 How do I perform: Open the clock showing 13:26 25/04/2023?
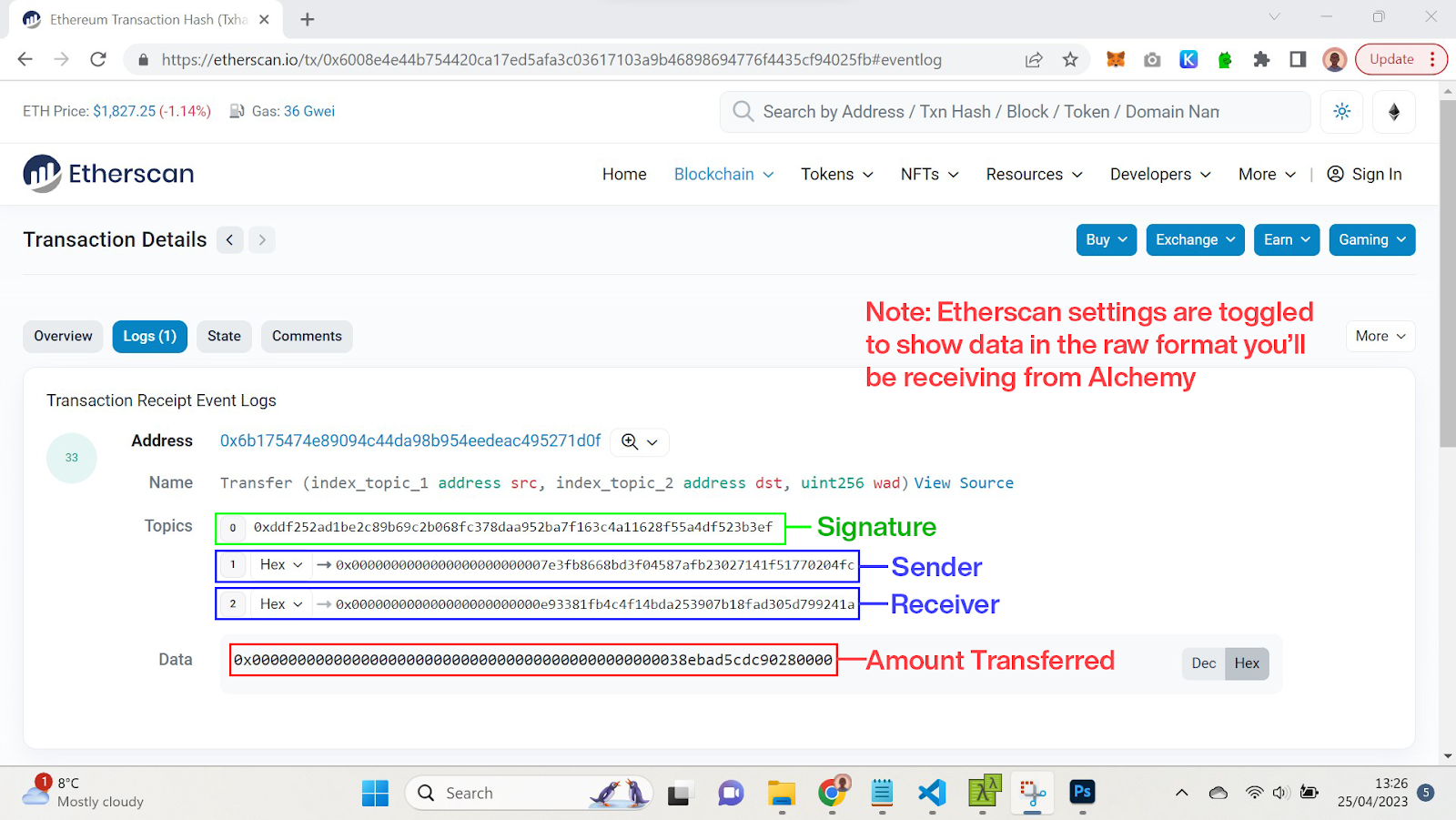(x=1372, y=793)
